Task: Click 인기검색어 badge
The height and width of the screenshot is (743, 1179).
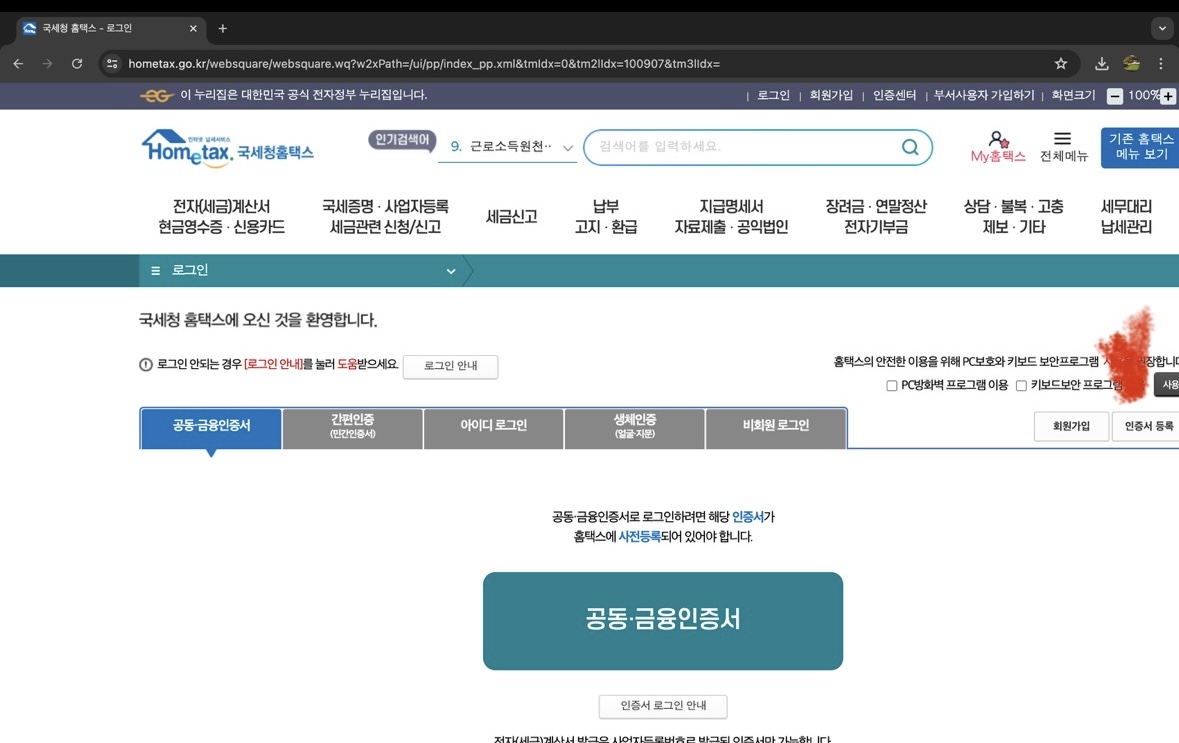Action: pyautogui.click(x=402, y=140)
